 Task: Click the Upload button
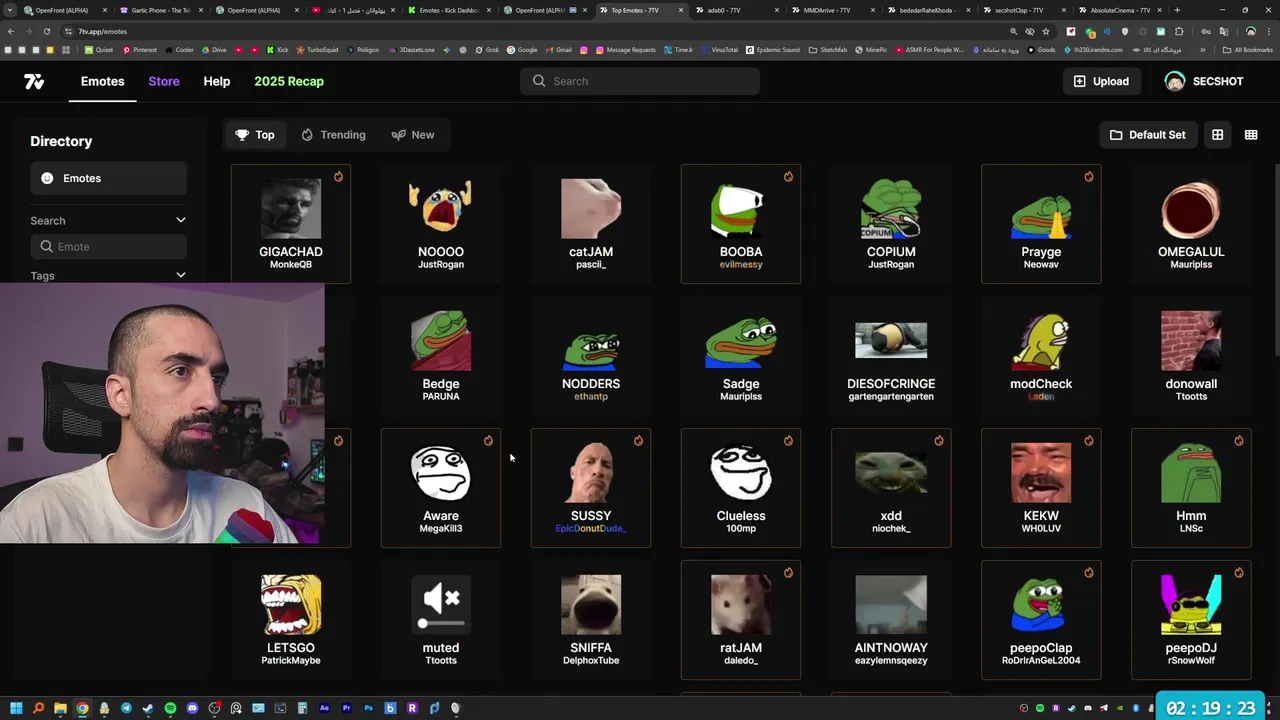tap(1101, 81)
